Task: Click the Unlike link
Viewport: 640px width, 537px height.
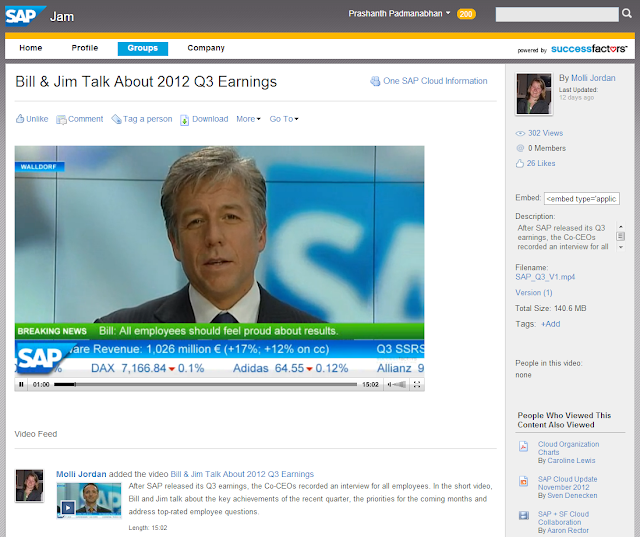Action: pyautogui.click(x=37, y=119)
